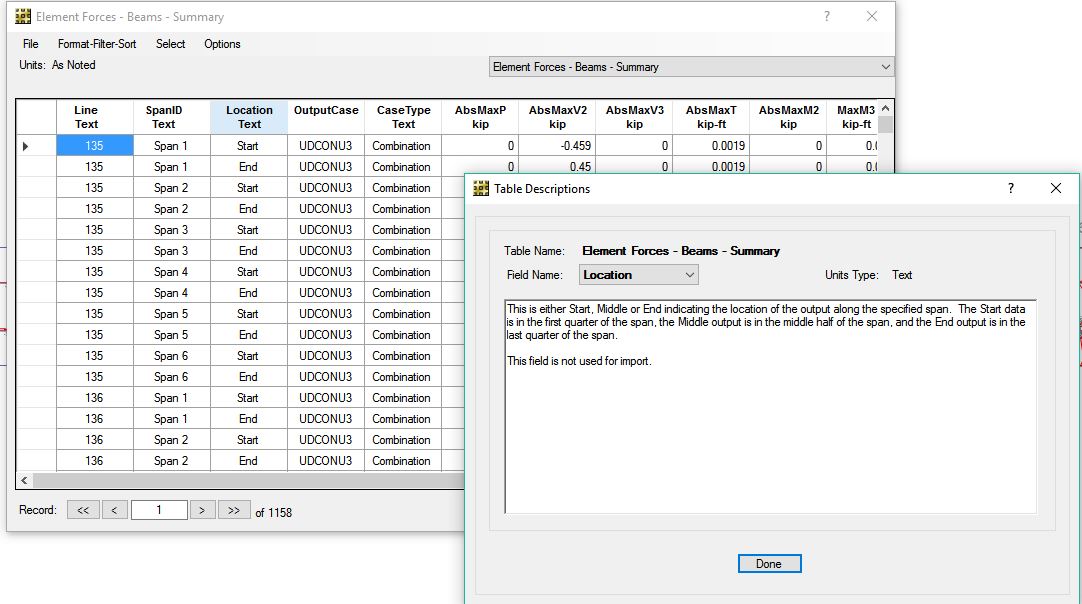Screen dimensions: 1082x604
Task: Go to the previous record
Action: click(x=115, y=510)
